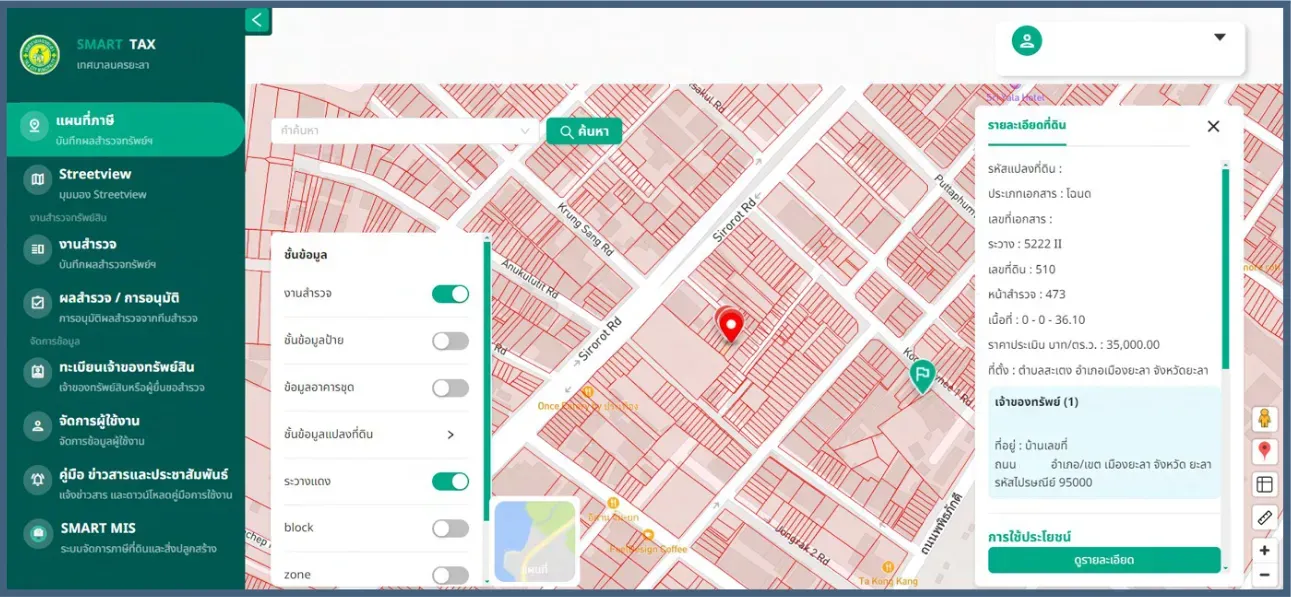
Task: Select the ruler measure tool
Action: [1264, 517]
